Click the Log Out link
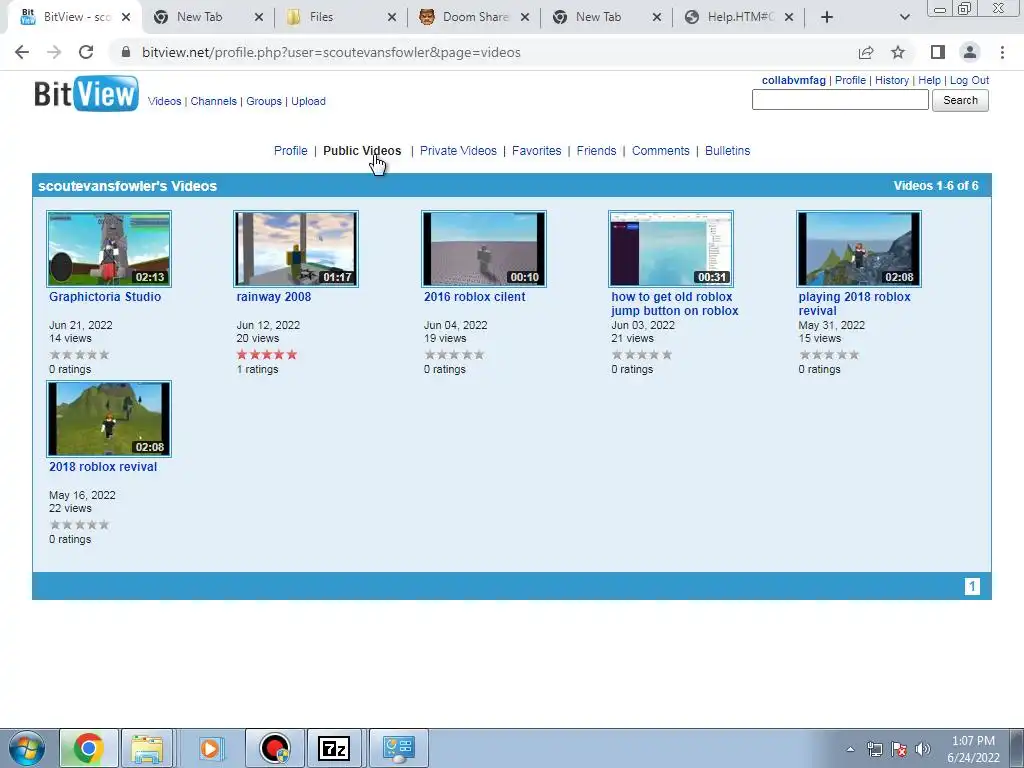Image resolution: width=1024 pixels, height=768 pixels. click(969, 80)
